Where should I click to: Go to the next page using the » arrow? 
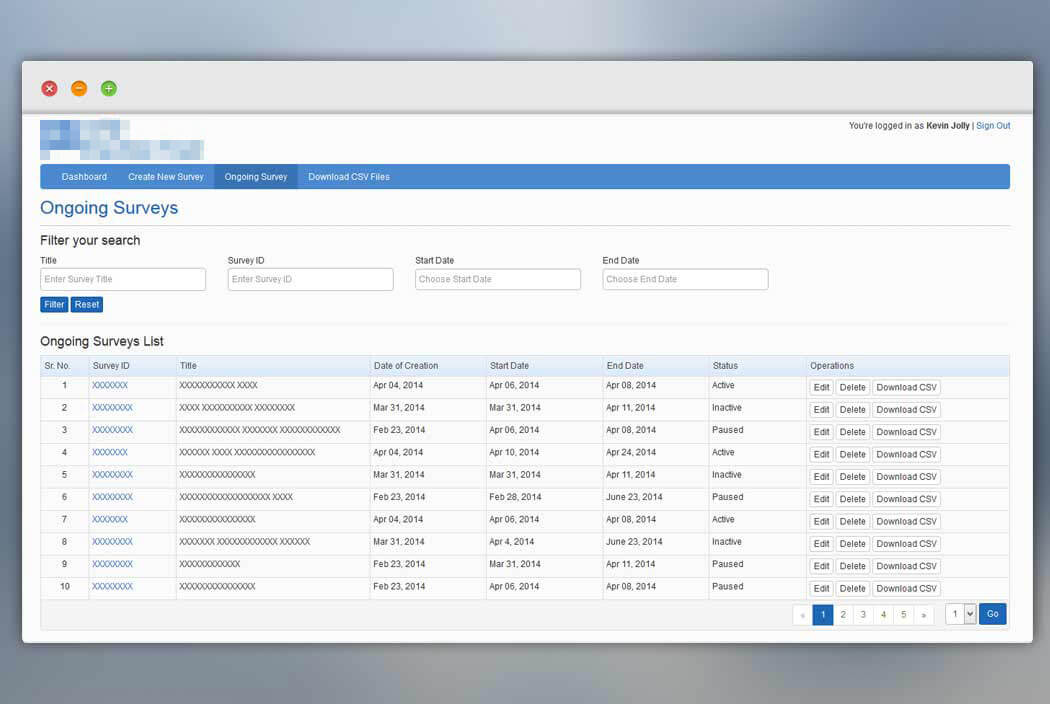point(923,614)
